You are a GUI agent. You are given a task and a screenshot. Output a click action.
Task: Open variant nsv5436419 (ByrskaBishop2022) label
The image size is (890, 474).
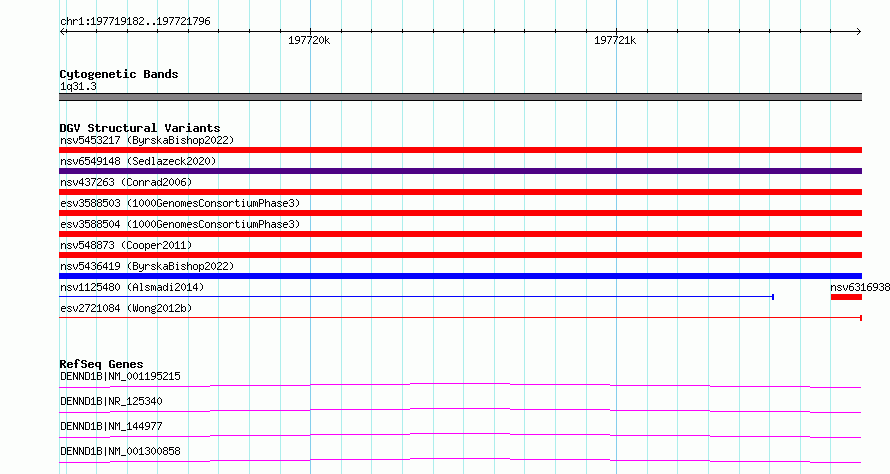click(x=147, y=266)
